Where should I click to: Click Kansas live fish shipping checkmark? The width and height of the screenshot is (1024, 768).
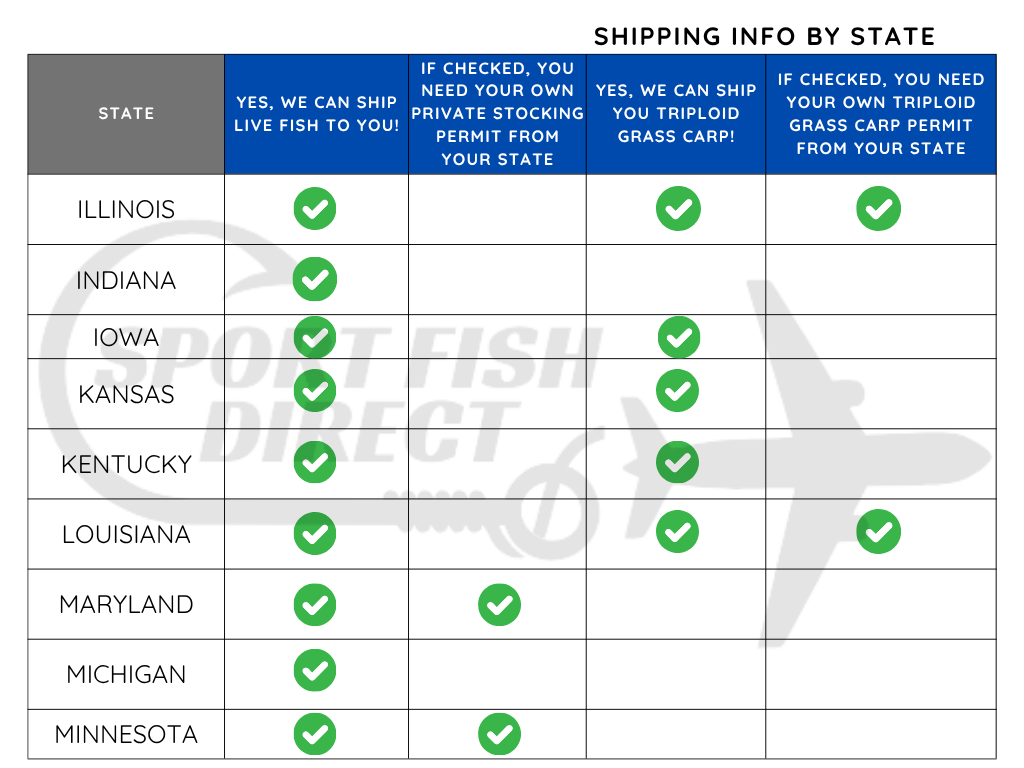click(315, 390)
